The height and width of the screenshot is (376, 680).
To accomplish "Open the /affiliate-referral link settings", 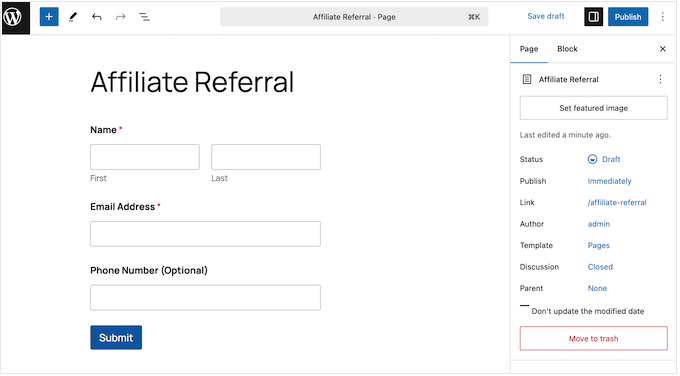I will [617, 203].
